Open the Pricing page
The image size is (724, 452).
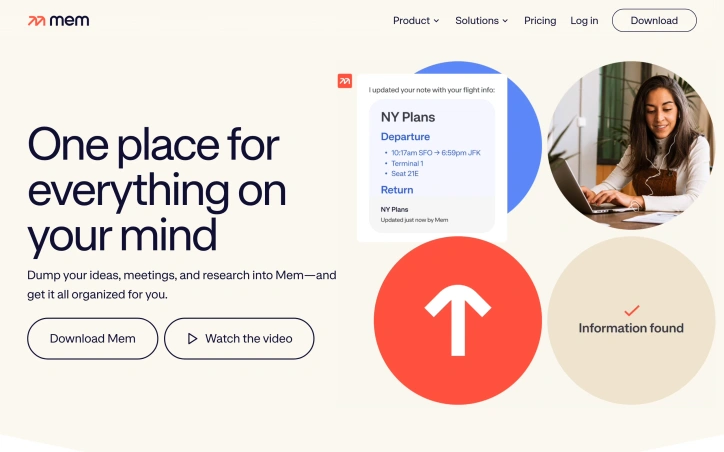coord(540,21)
